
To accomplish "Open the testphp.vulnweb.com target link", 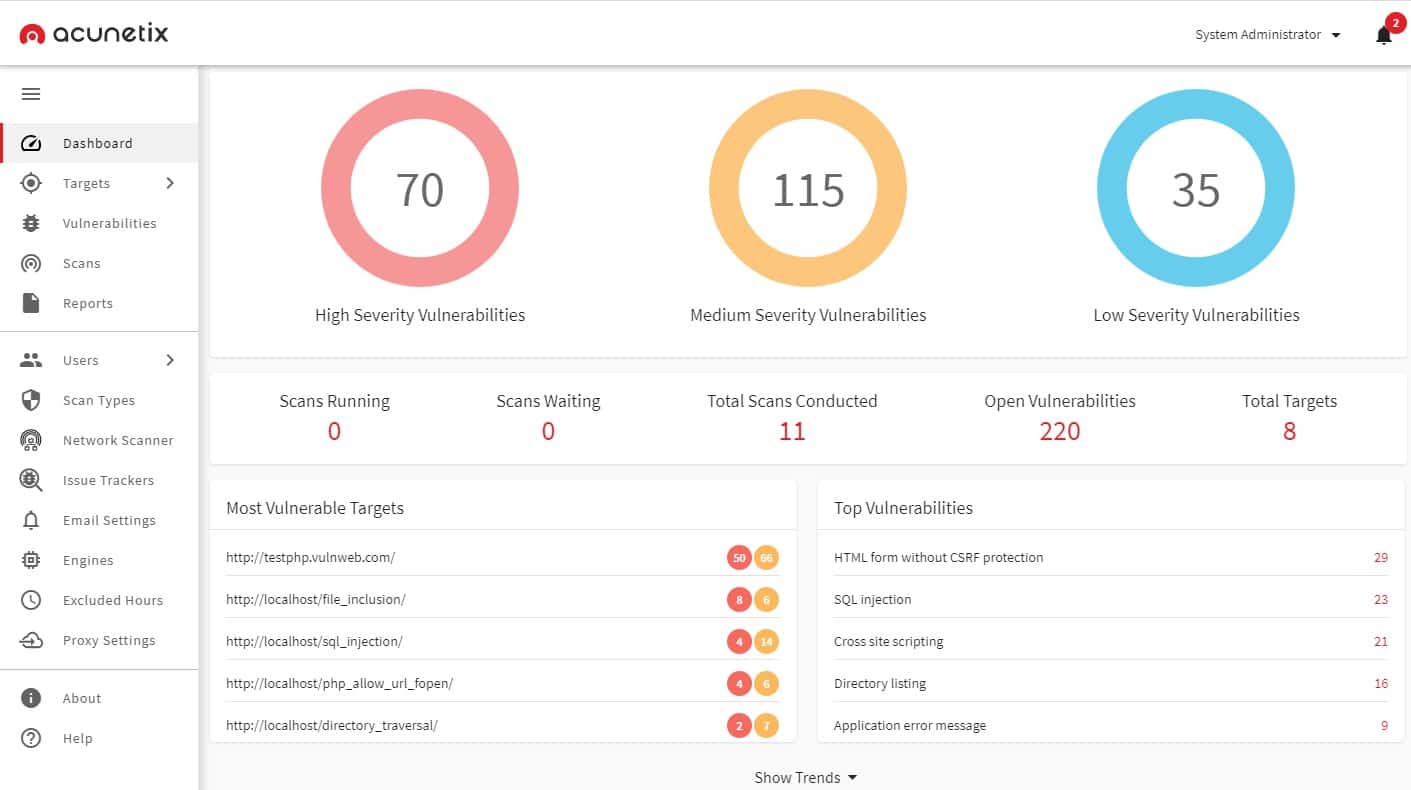I will (311, 558).
